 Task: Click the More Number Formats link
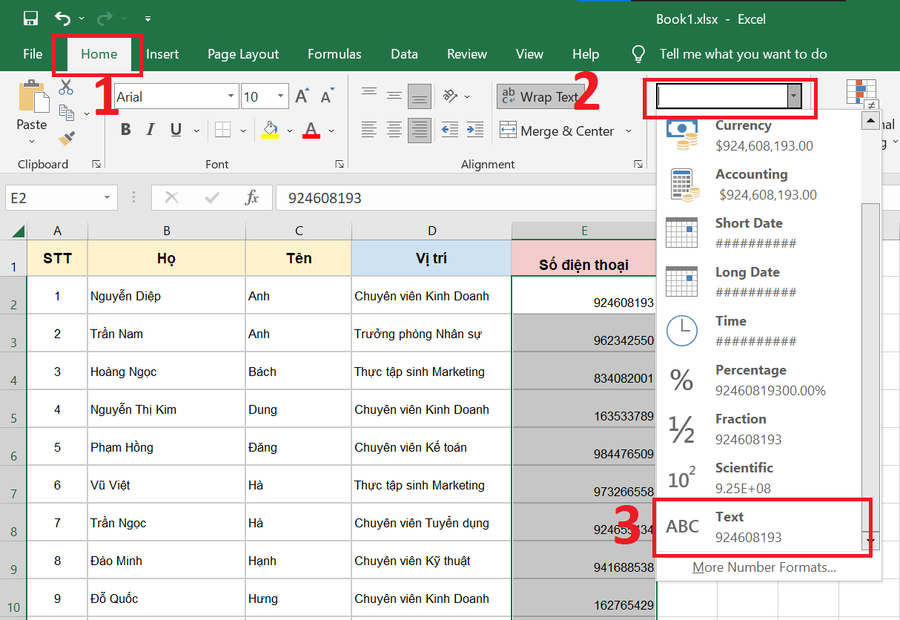pyautogui.click(x=763, y=567)
